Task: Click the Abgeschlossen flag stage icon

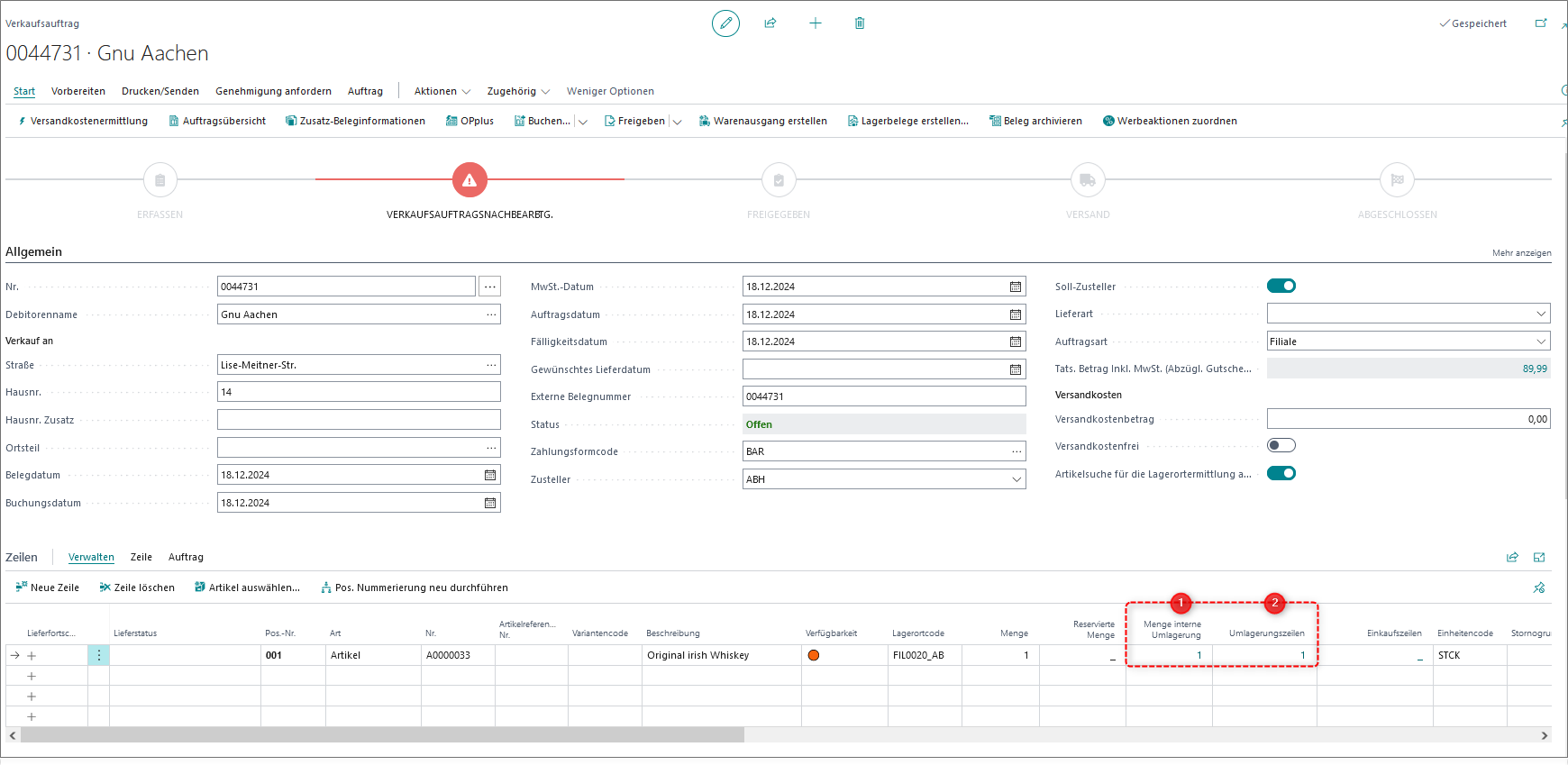Action: 1397,180
